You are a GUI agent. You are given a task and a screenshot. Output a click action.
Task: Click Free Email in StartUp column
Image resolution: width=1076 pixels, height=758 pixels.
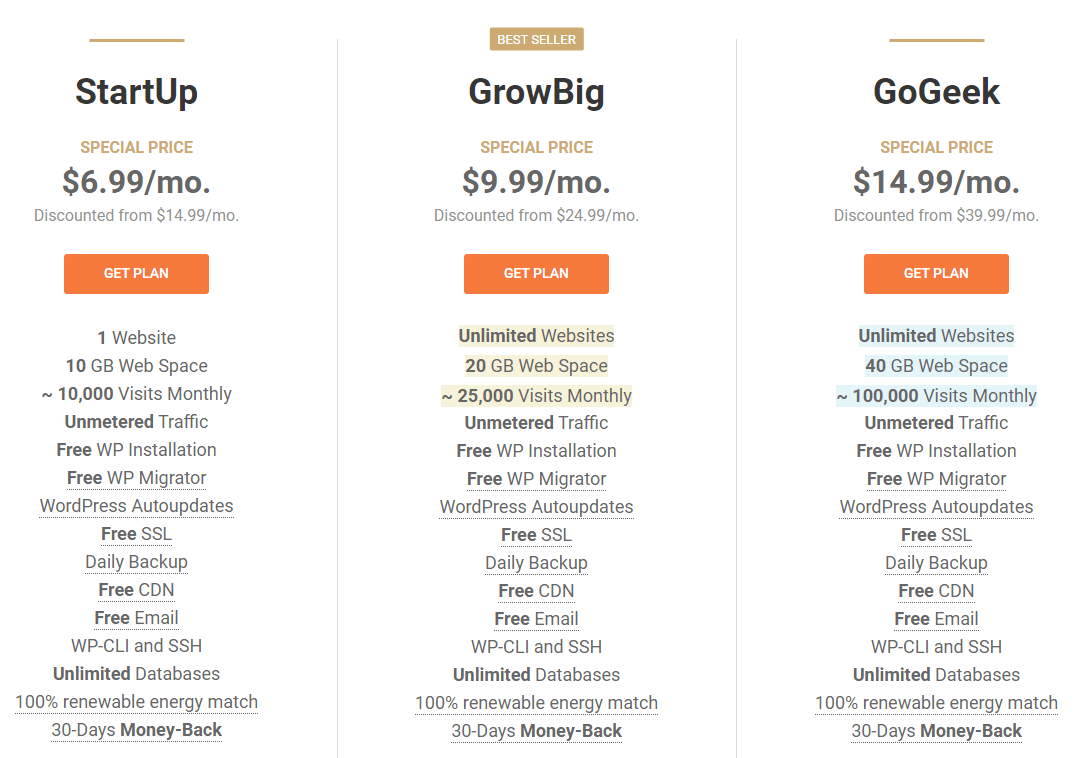(137, 619)
